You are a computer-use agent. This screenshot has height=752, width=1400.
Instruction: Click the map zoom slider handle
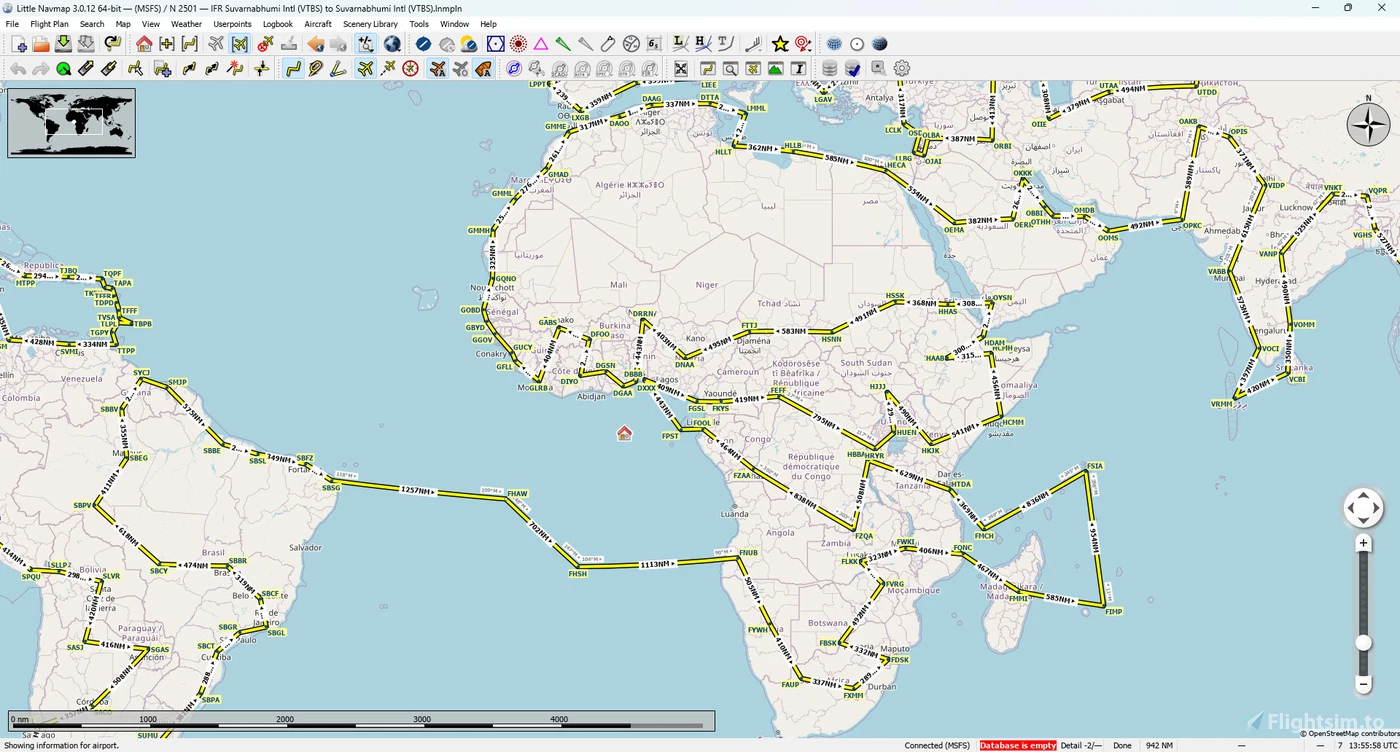(x=1363, y=642)
